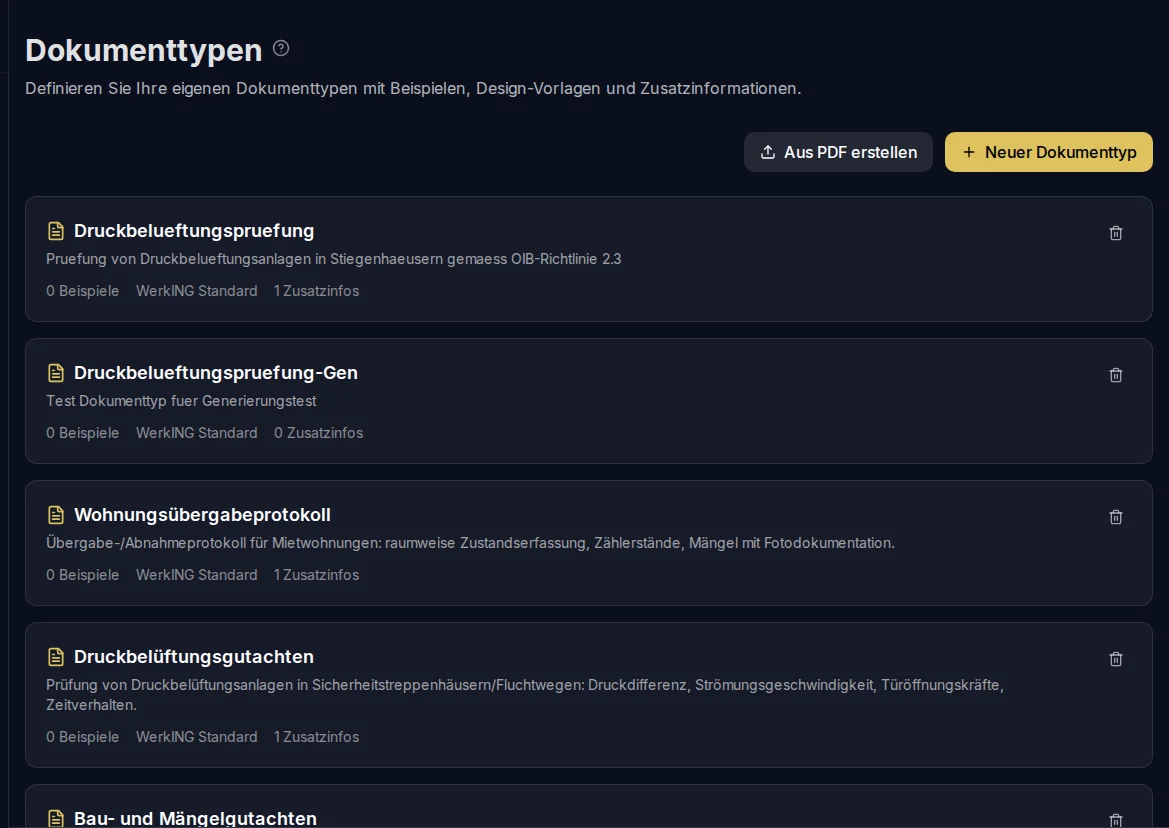This screenshot has height=828, width=1169.
Task: Open Wohnungsübergabeprotokoll document type
Action: (x=202, y=515)
